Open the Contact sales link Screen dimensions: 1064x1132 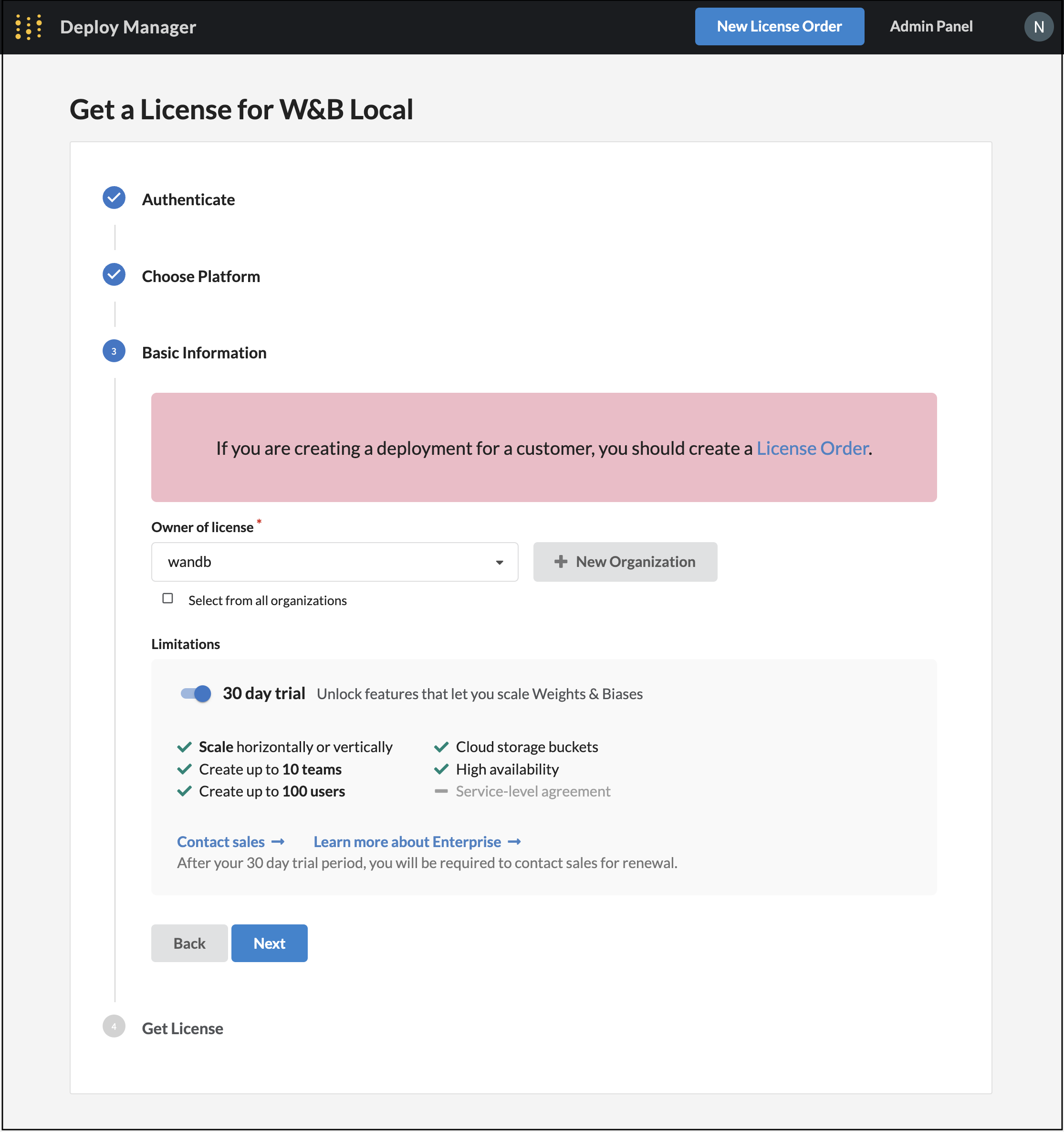221,841
